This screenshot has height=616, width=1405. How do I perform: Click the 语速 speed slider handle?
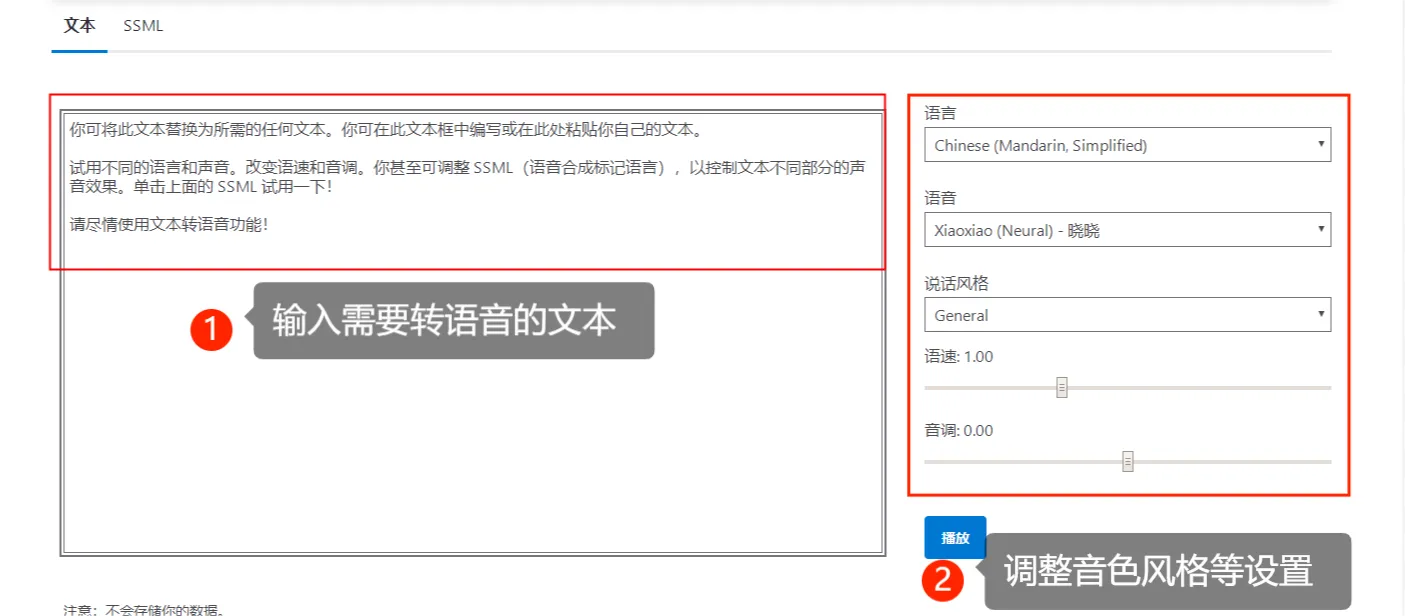click(1062, 387)
